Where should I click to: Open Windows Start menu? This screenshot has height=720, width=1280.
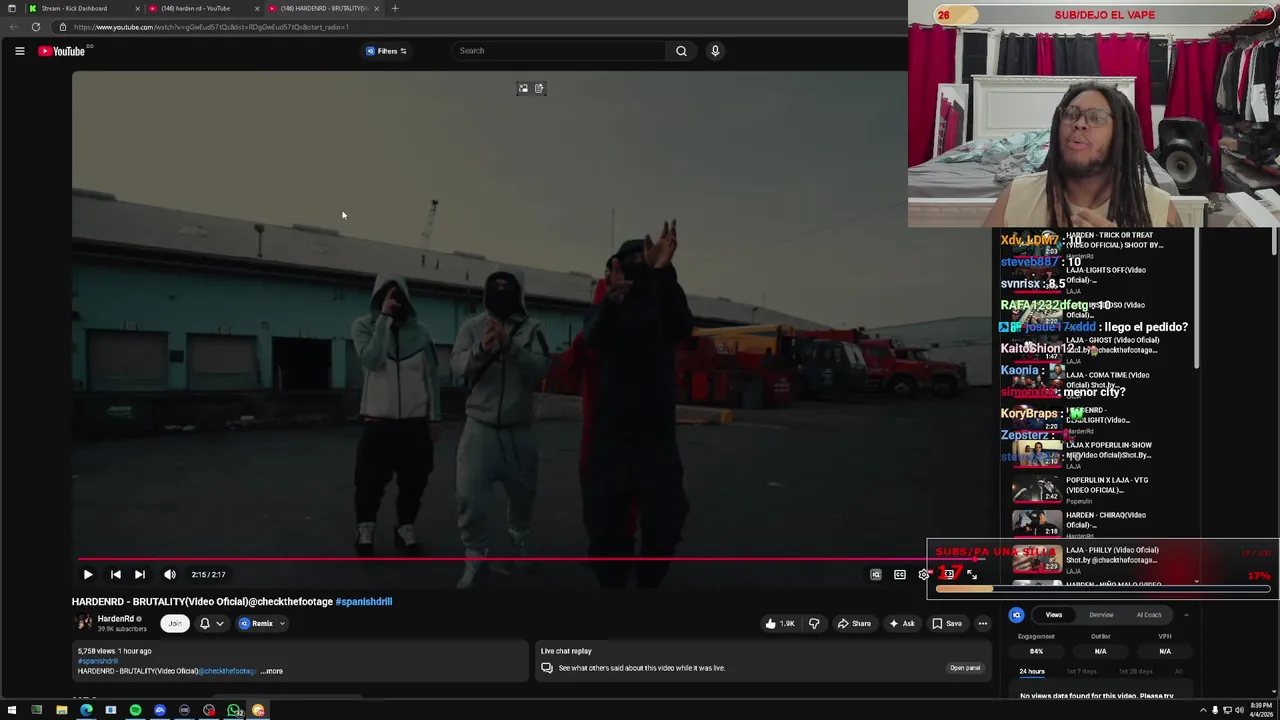pyautogui.click(x=12, y=710)
